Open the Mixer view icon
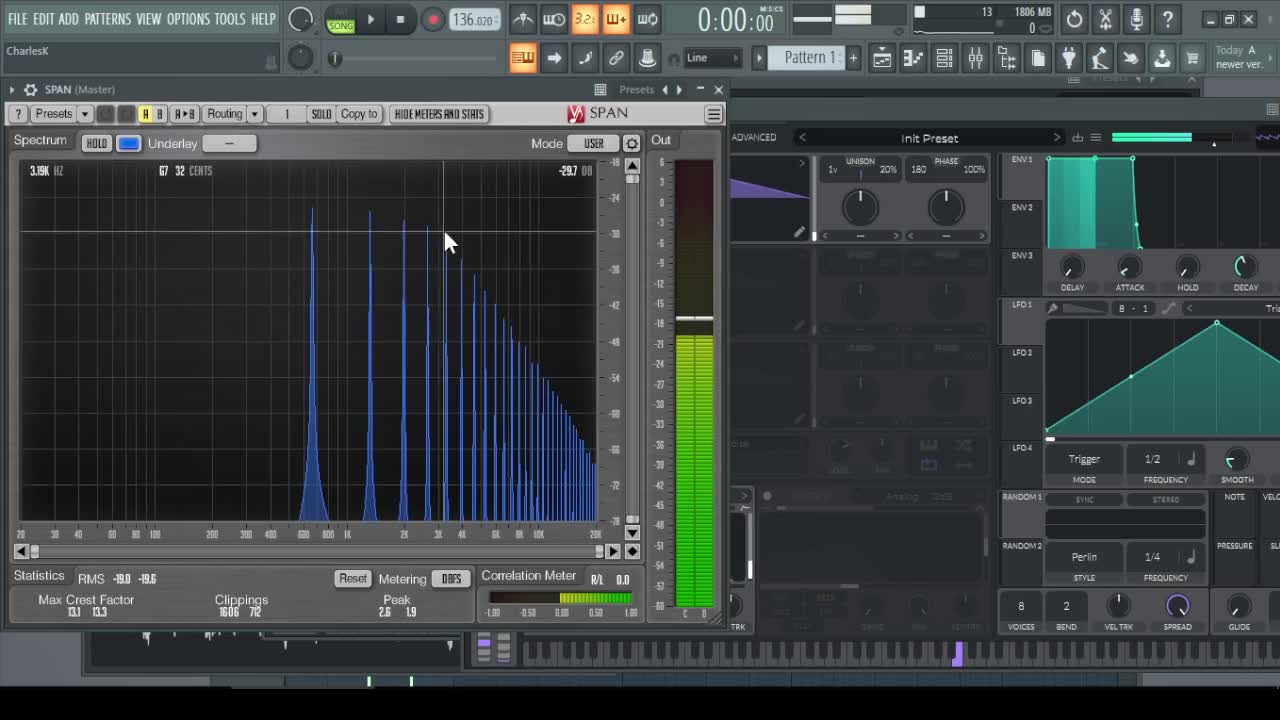 (975, 58)
